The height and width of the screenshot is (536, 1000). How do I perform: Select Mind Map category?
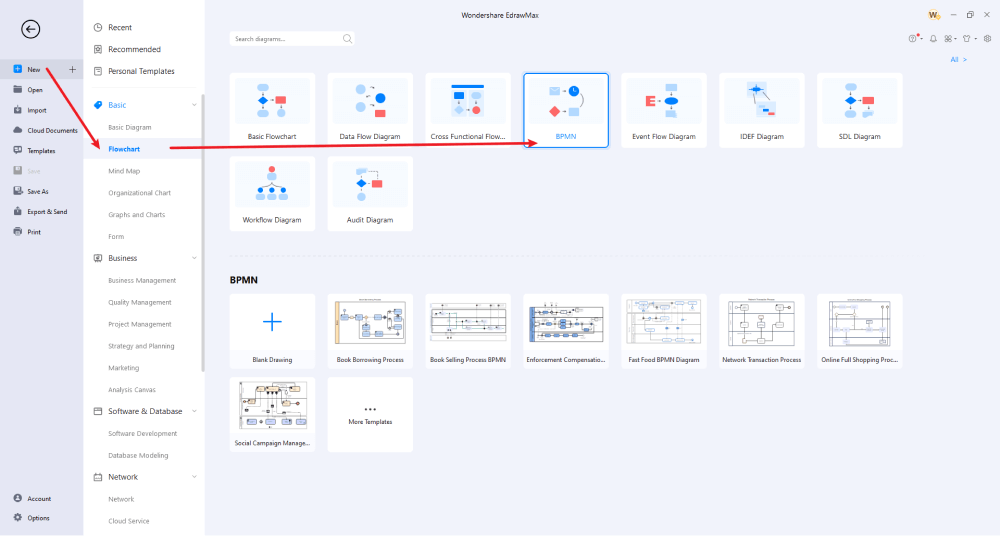tap(124, 171)
